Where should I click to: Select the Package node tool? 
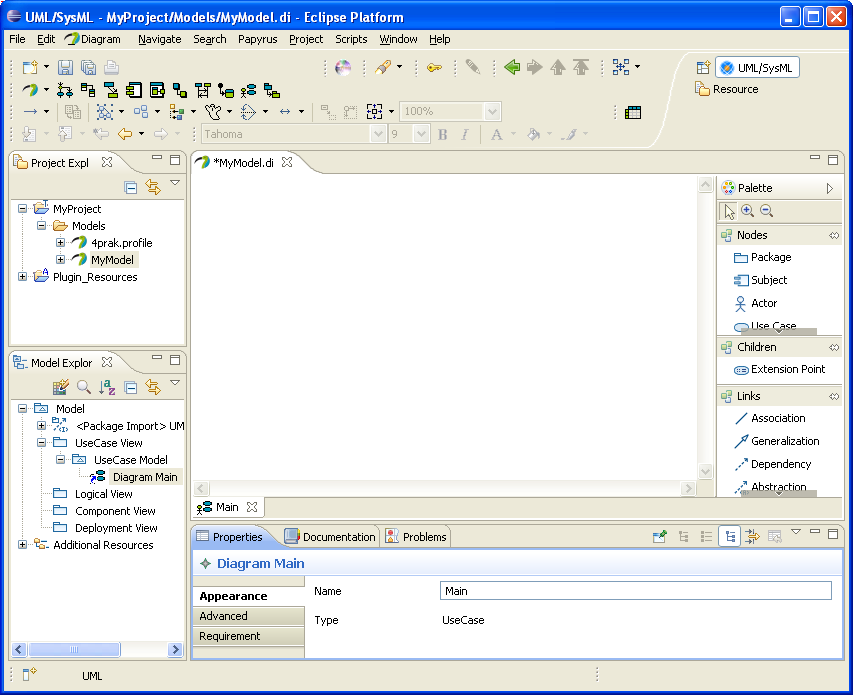click(x=770, y=257)
